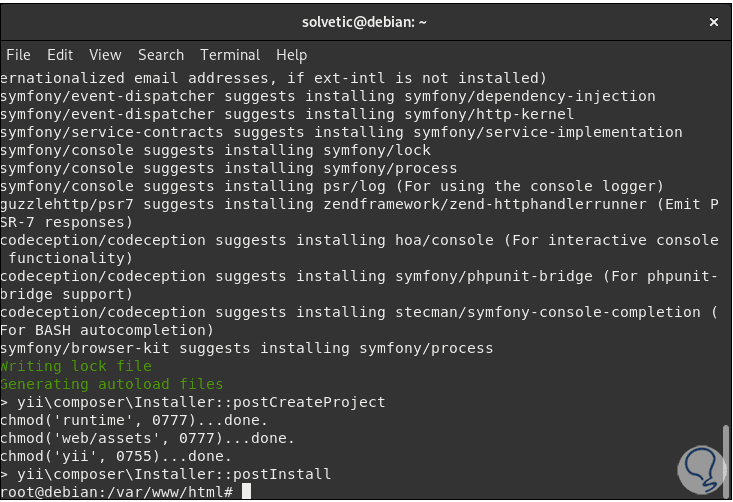Viewport: 733px width, 502px height.
Task: Click the solvetic@debian window title
Action: pos(366,21)
